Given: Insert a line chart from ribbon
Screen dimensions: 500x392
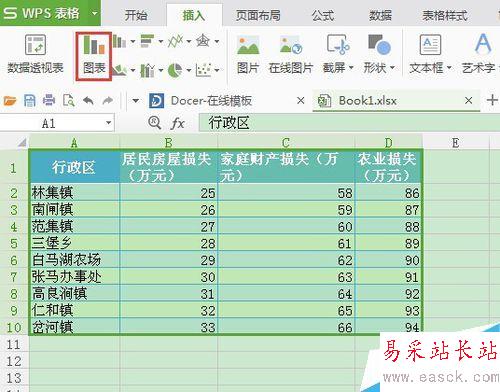Looking at the screenshot, I should pos(175,41).
